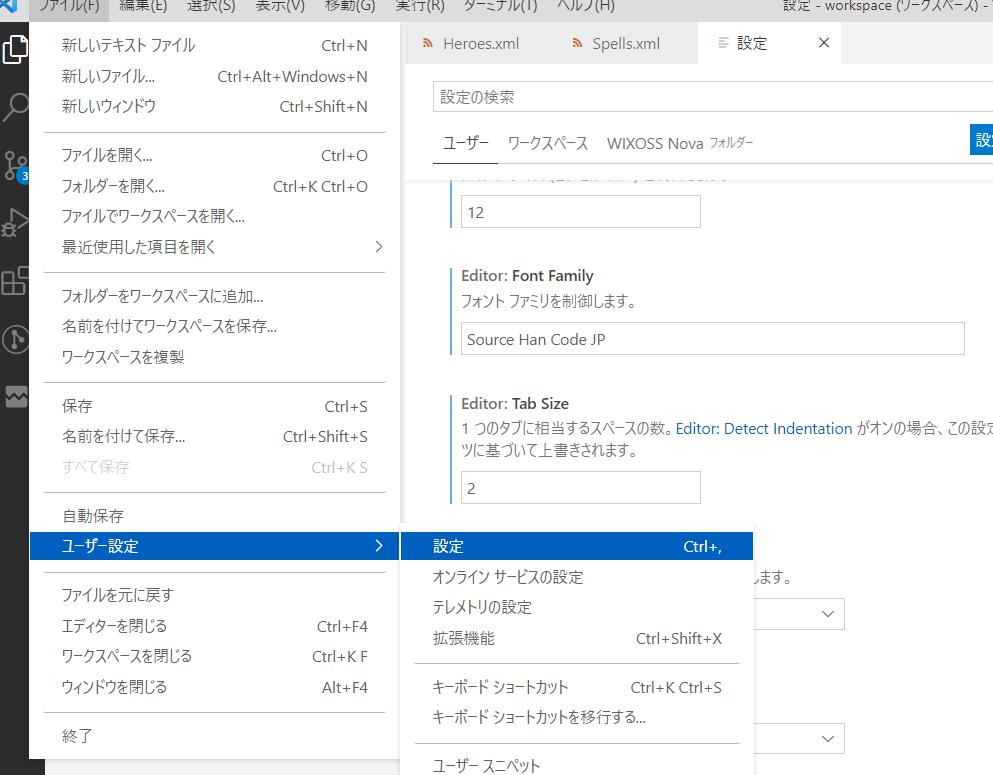Screen dimensions: 993x775
Task: Choose 新しいテキスト ファイル from the File menu
Action: [215, 46]
